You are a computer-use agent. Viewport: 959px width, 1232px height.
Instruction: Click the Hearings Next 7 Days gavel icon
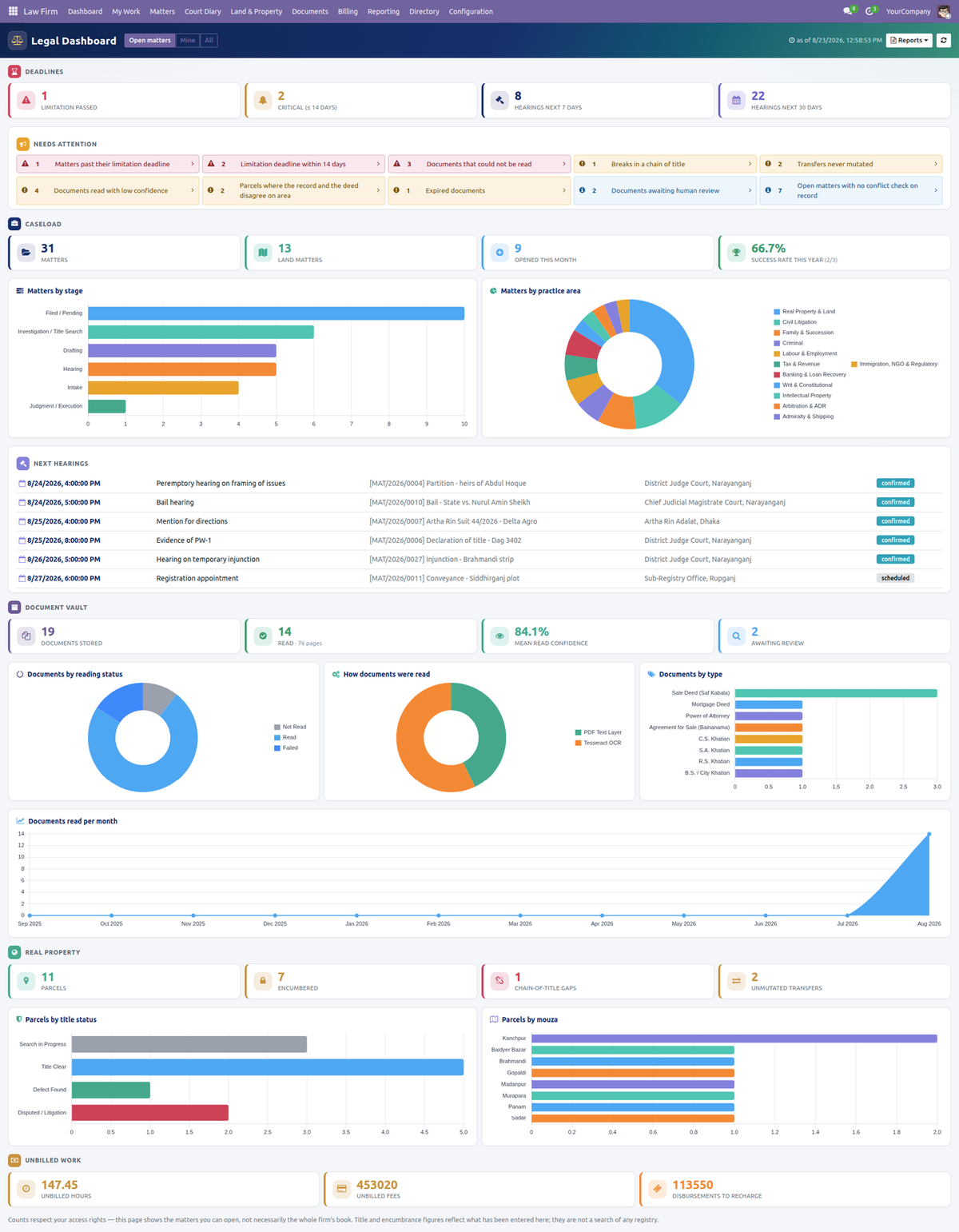point(499,101)
